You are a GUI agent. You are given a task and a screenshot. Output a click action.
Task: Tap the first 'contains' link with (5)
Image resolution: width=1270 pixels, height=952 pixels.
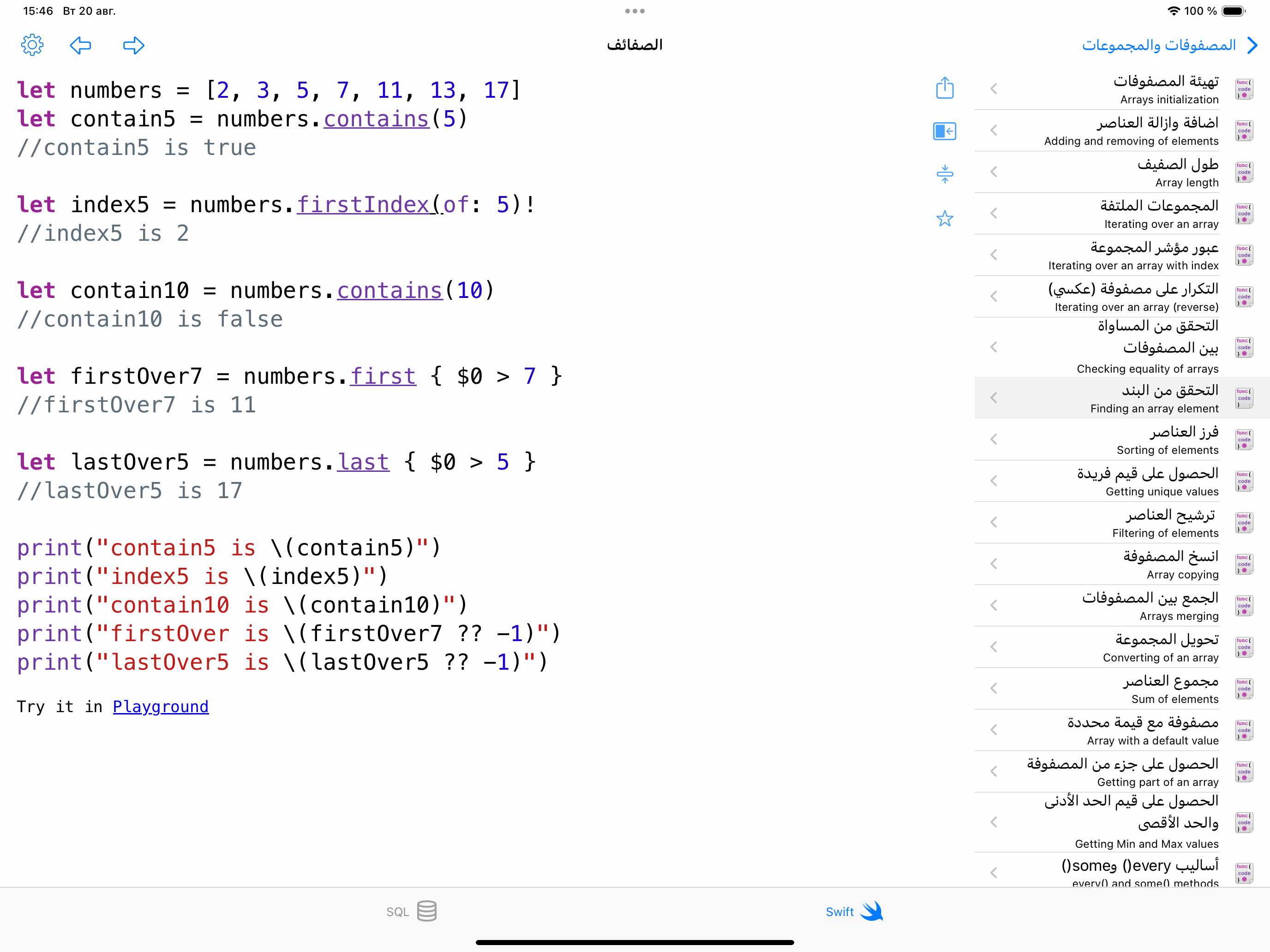[x=377, y=119]
